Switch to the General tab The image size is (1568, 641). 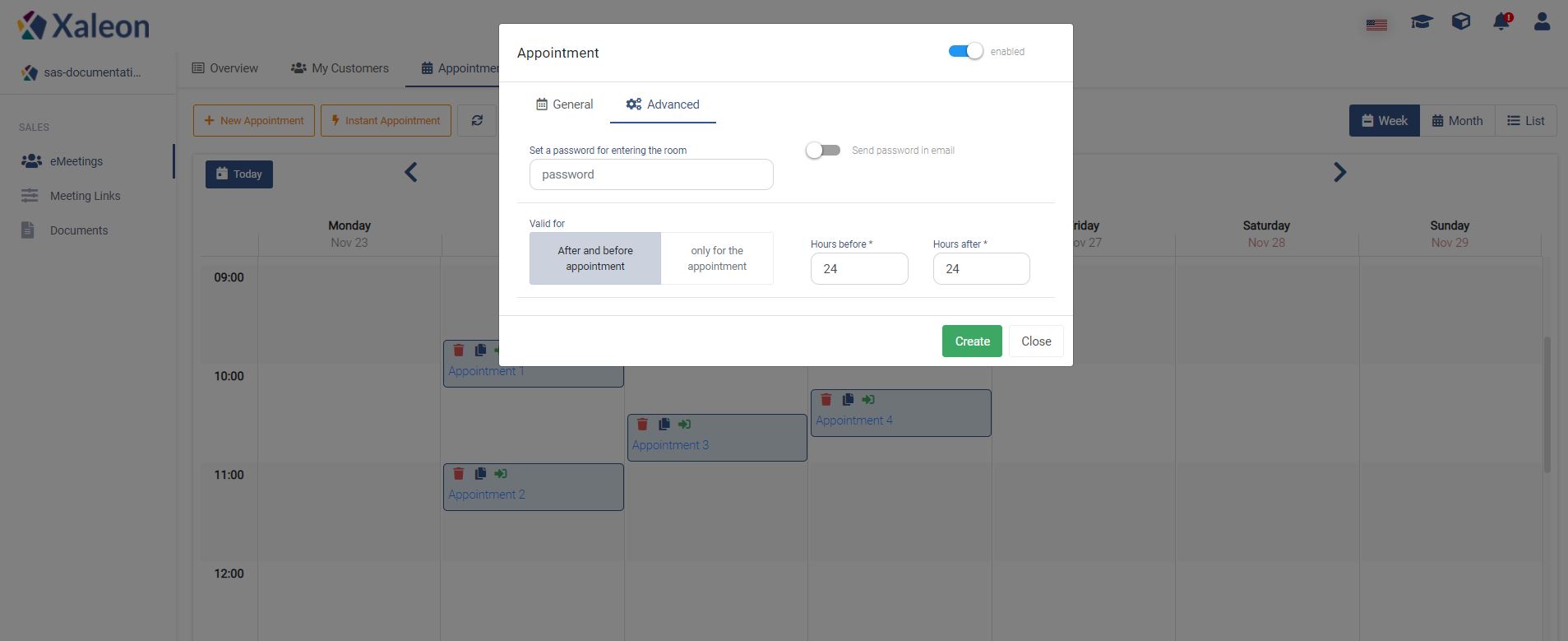pos(564,105)
